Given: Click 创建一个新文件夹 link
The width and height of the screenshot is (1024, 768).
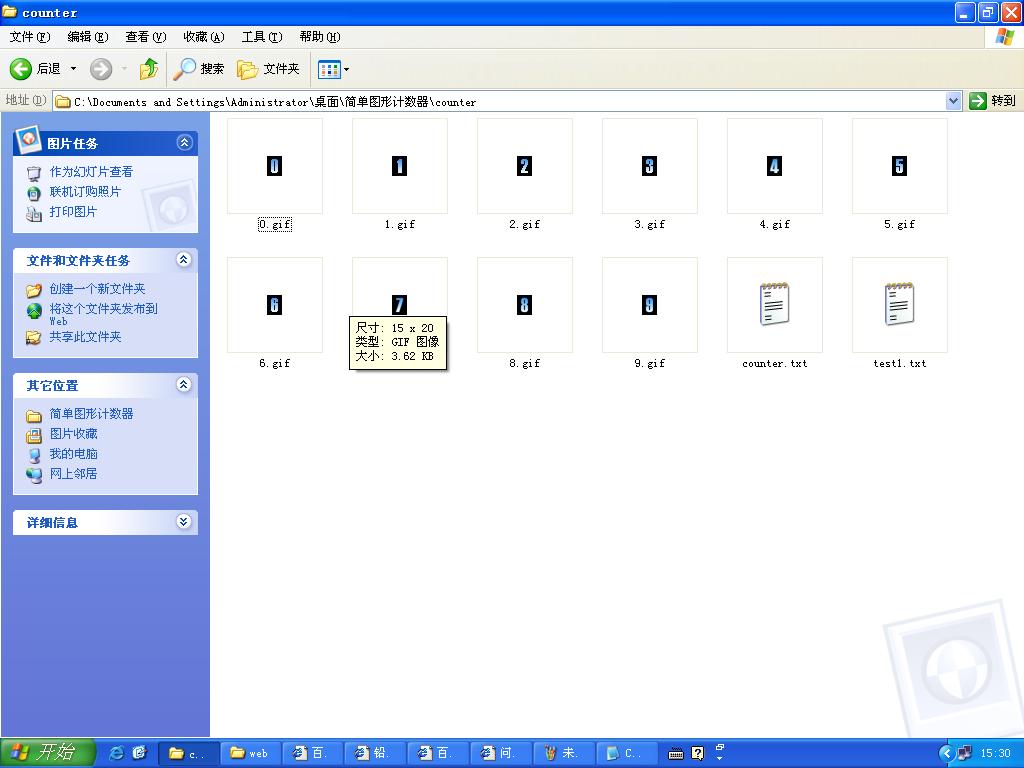Looking at the screenshot, I should coord(97,289).
